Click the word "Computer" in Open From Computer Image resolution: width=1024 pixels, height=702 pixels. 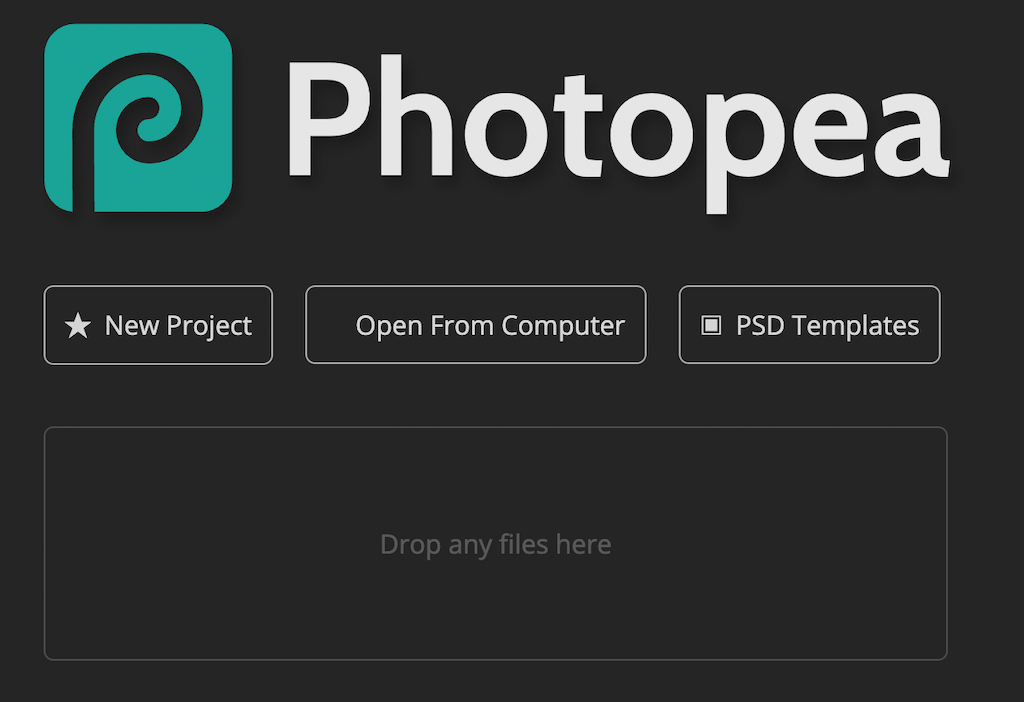pos(563,326)
